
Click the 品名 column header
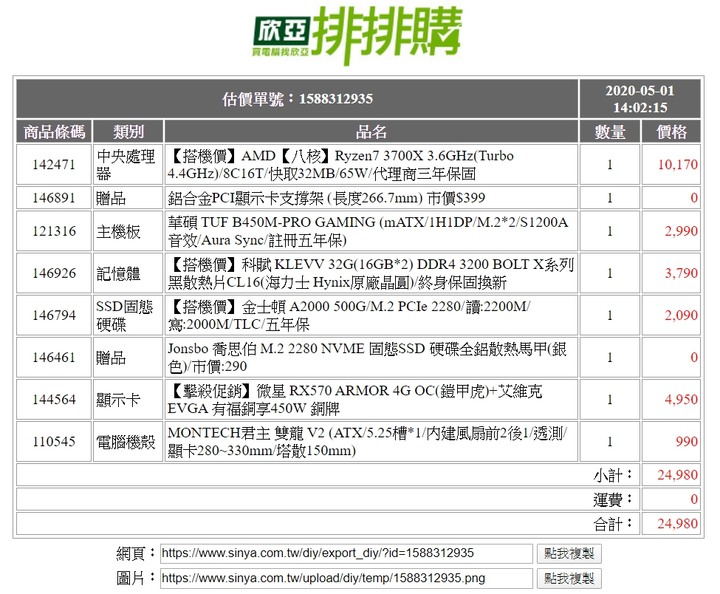[x=371, y=132]
